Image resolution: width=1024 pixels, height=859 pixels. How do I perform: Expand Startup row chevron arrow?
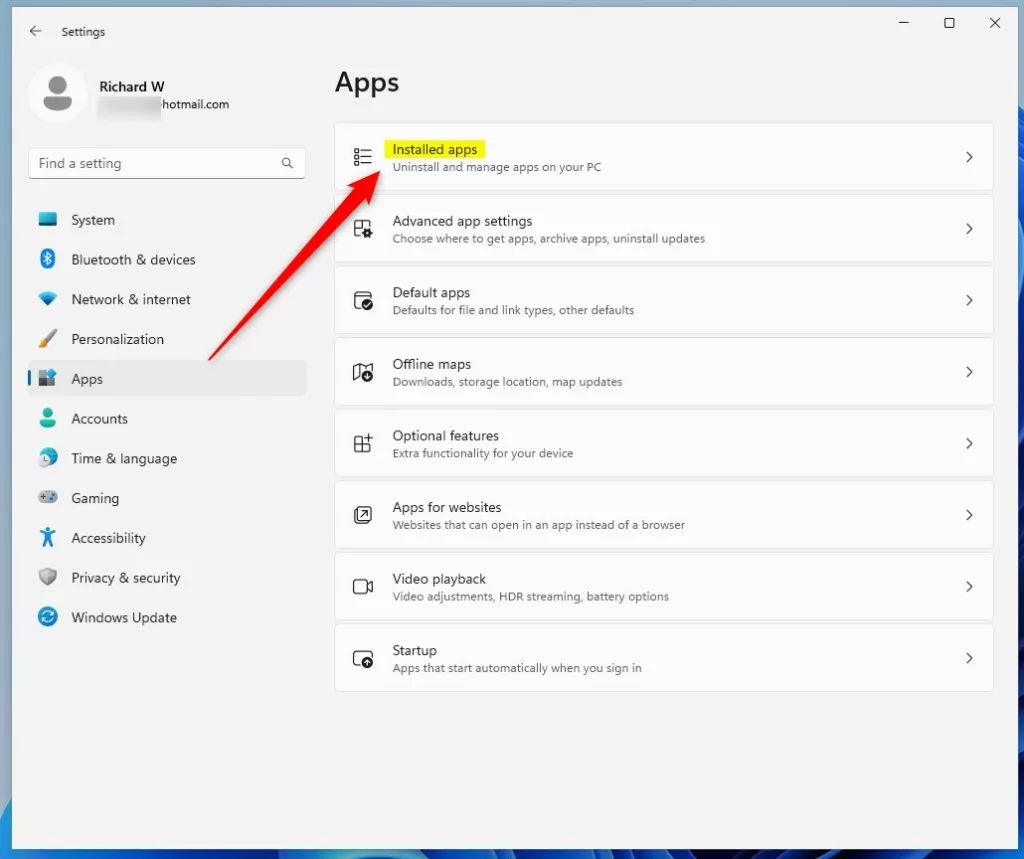pyautogui.click(x=968, y=658)
